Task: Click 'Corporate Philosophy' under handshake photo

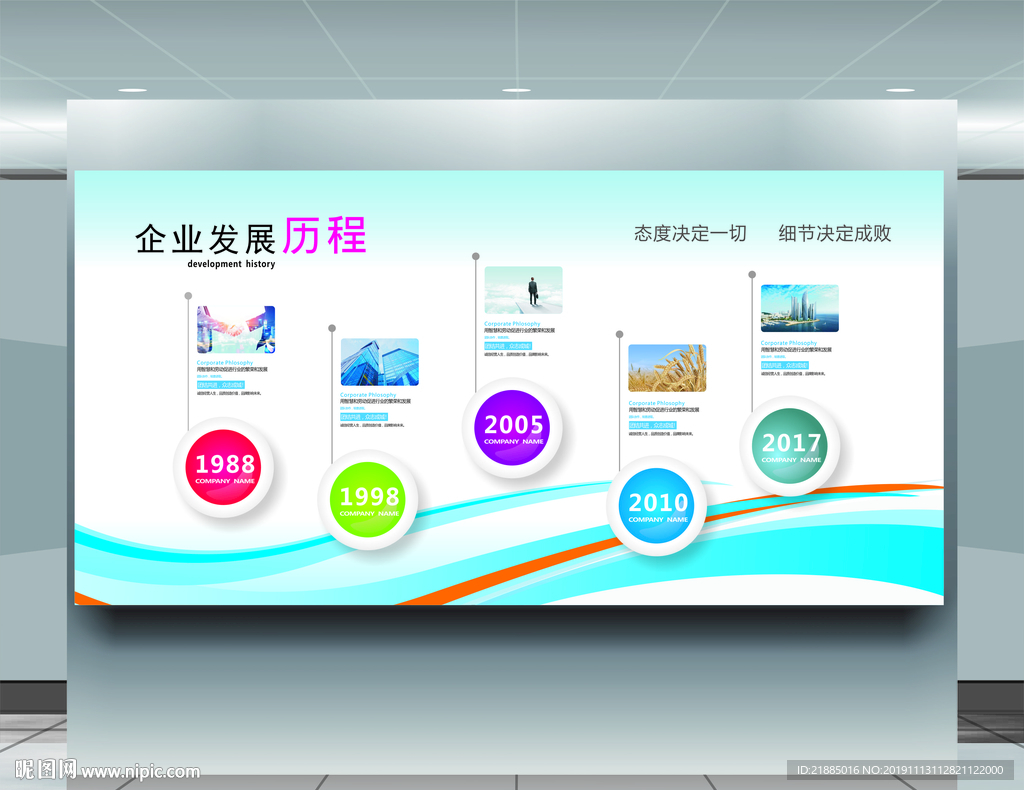Action: tap(225, 362)
